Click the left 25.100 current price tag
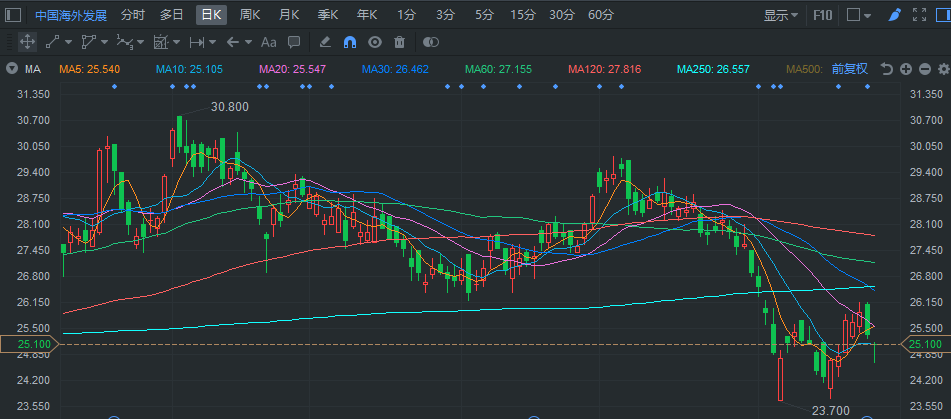951x419 pixels. point(28,344)
